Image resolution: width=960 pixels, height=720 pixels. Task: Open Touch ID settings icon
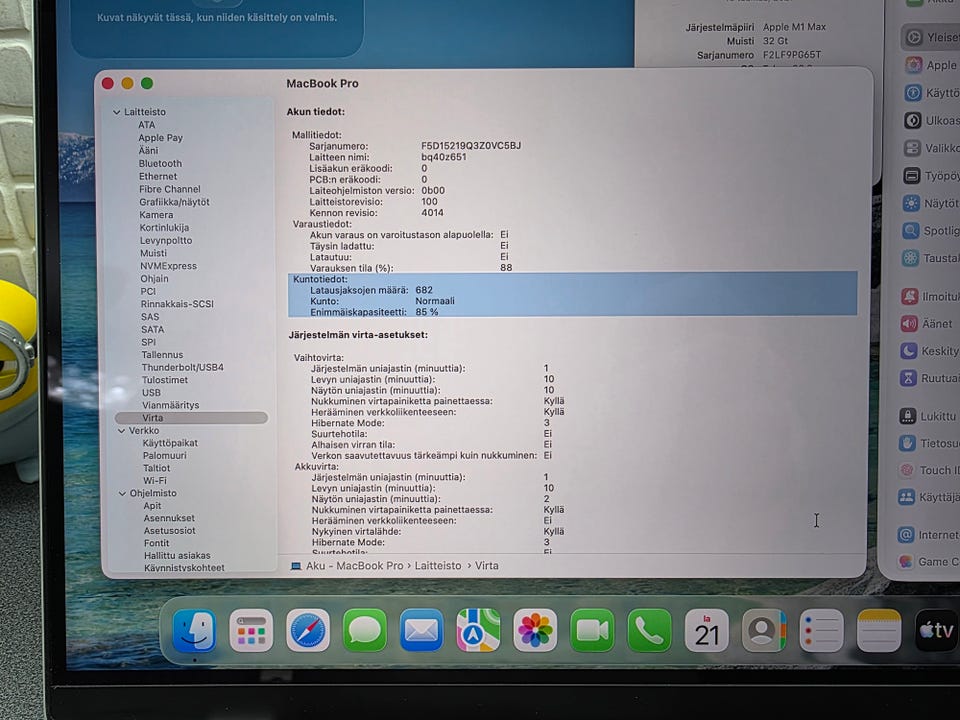point(906,470)
